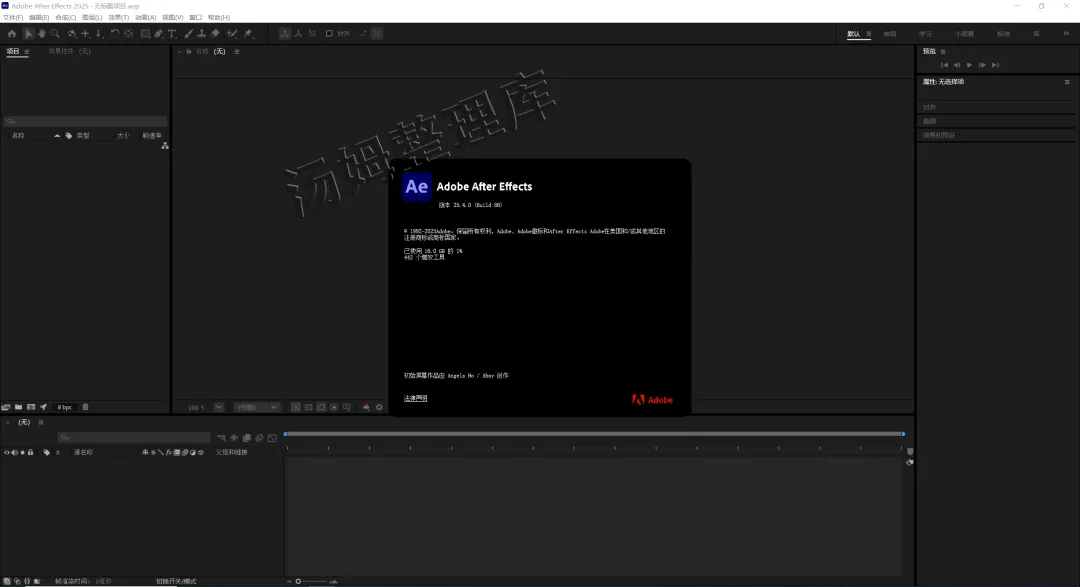Image resolution: width=1080 pixels, height=587 pixels.
Task: Switch to the 学习 workspace tab
Action: [x=925, y=34]
